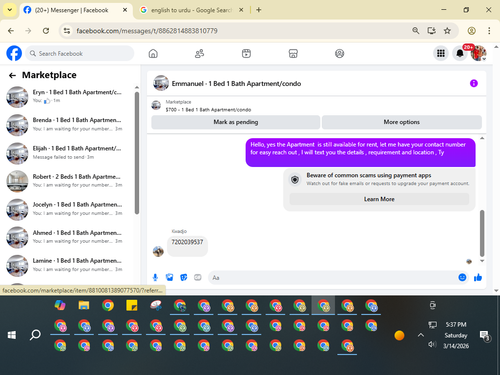
Task: Open the Windows Start menu
Action: coord(12,335)
